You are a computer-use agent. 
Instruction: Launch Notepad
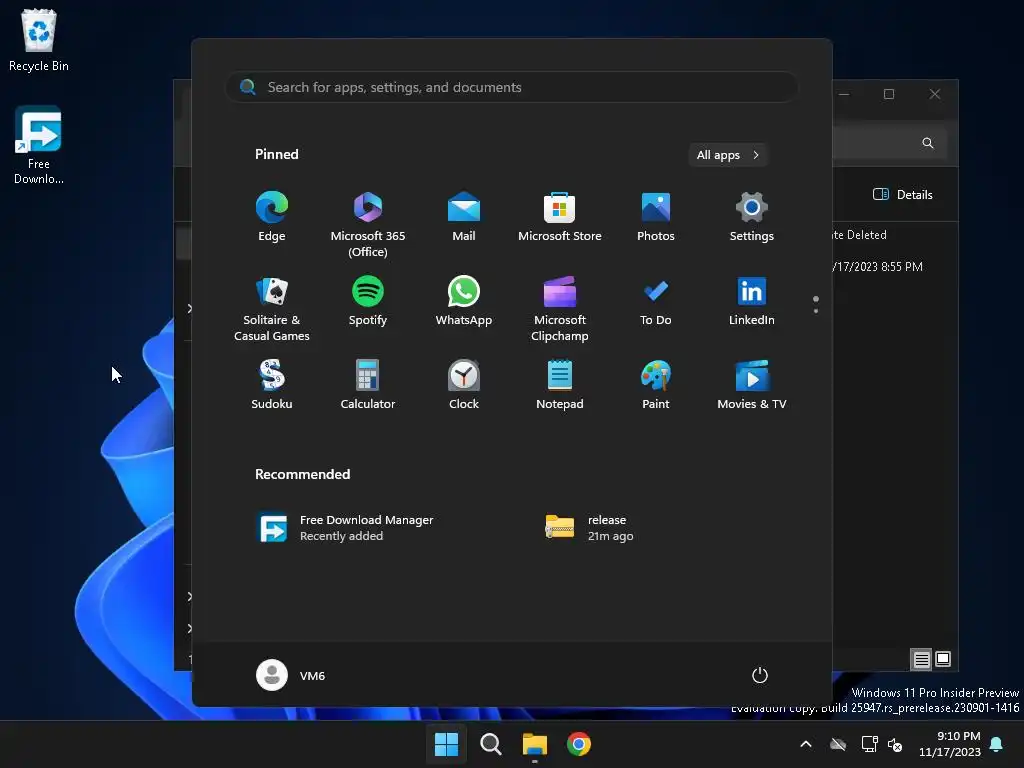point(560,385)
